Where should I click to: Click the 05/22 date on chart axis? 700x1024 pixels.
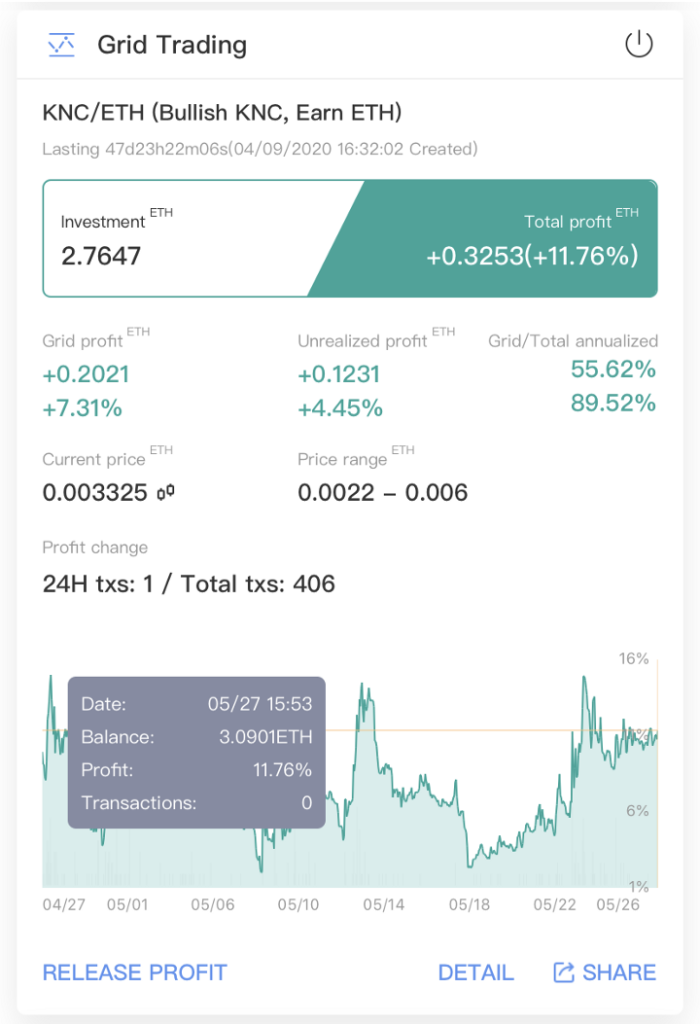click(555, 904)
